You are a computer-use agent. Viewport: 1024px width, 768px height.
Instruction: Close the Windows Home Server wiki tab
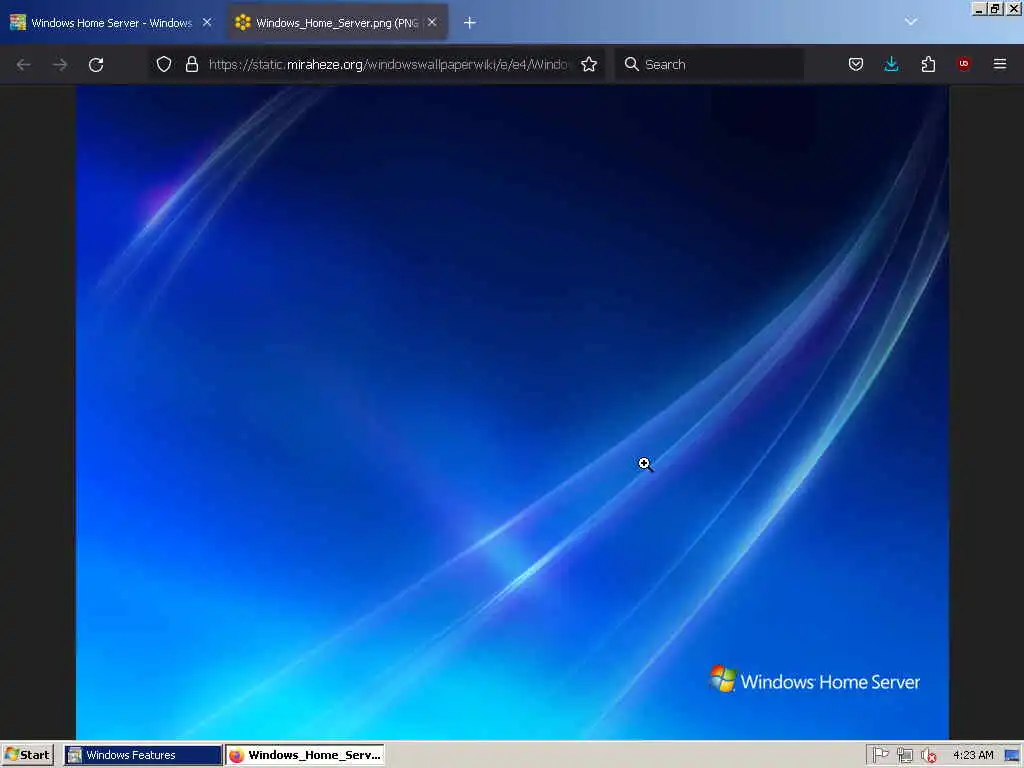(207, 22)
